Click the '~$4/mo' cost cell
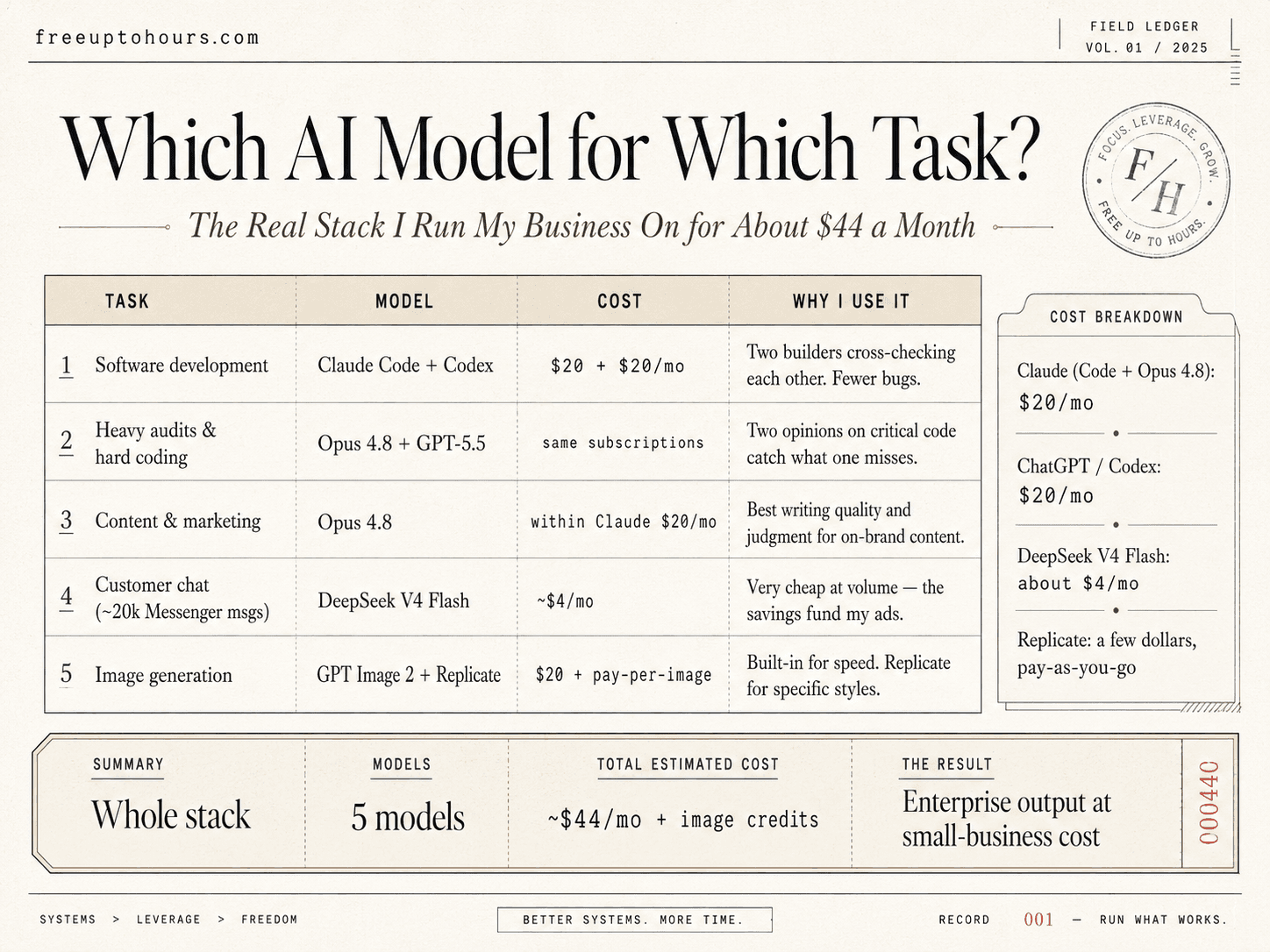1270x952 pixels. [565, 601]
